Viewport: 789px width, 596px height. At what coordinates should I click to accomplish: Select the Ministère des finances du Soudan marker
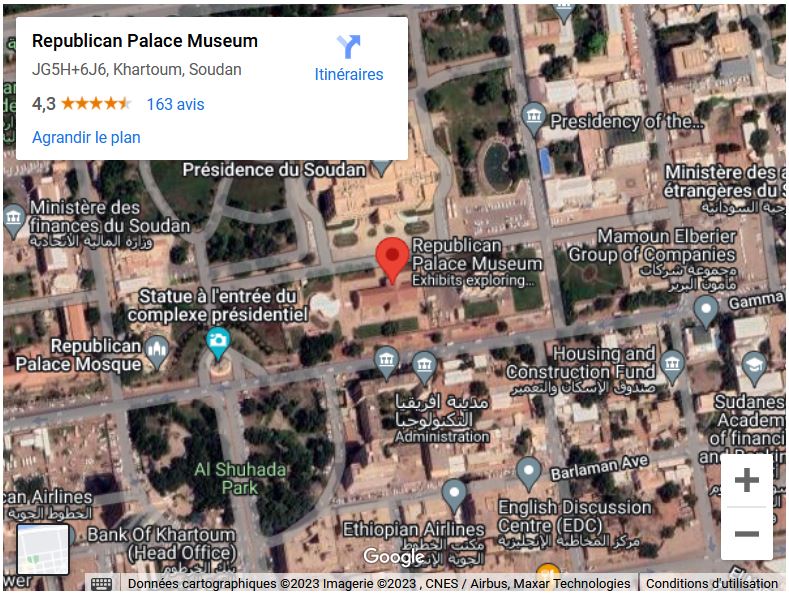14,220
